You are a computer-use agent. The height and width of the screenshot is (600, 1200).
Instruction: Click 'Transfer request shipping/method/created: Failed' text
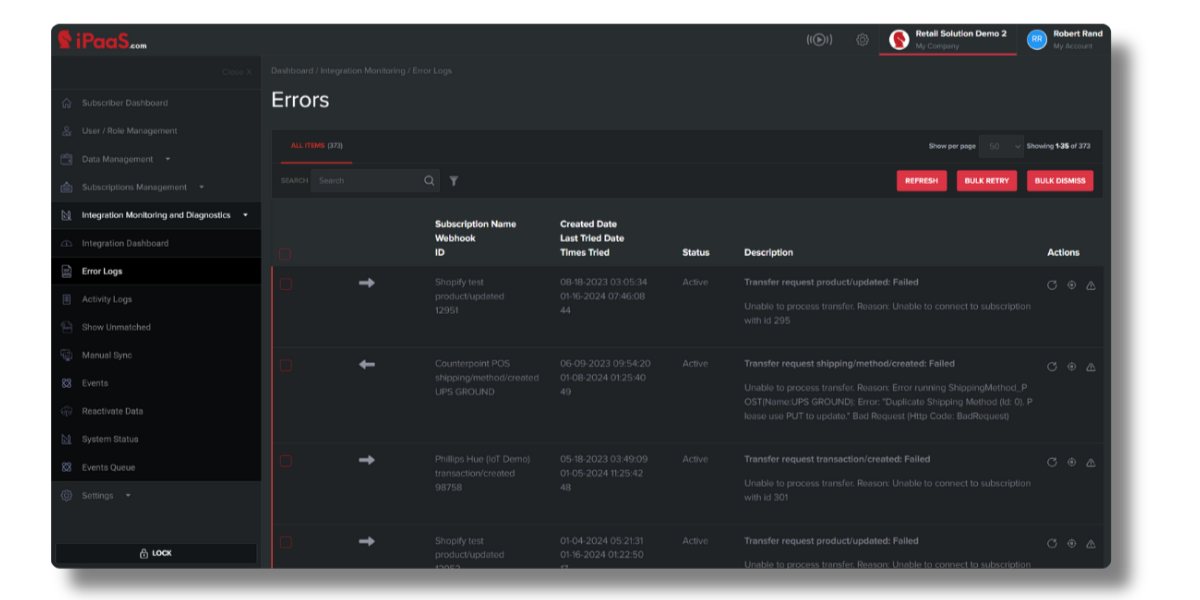849,364
